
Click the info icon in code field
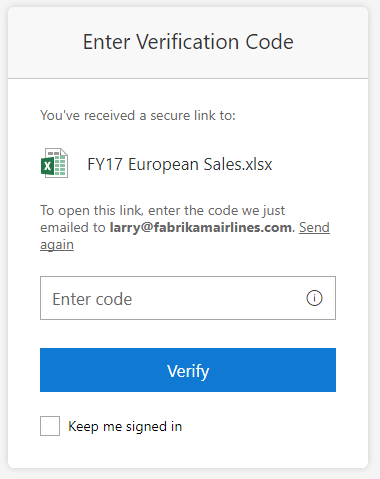coord(314,298)
